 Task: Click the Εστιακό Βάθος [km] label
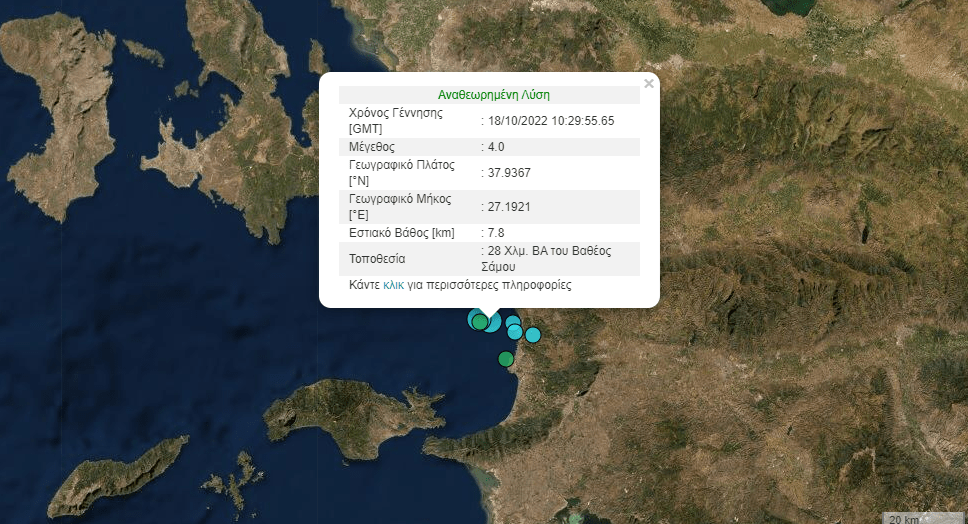pos(402,233)
